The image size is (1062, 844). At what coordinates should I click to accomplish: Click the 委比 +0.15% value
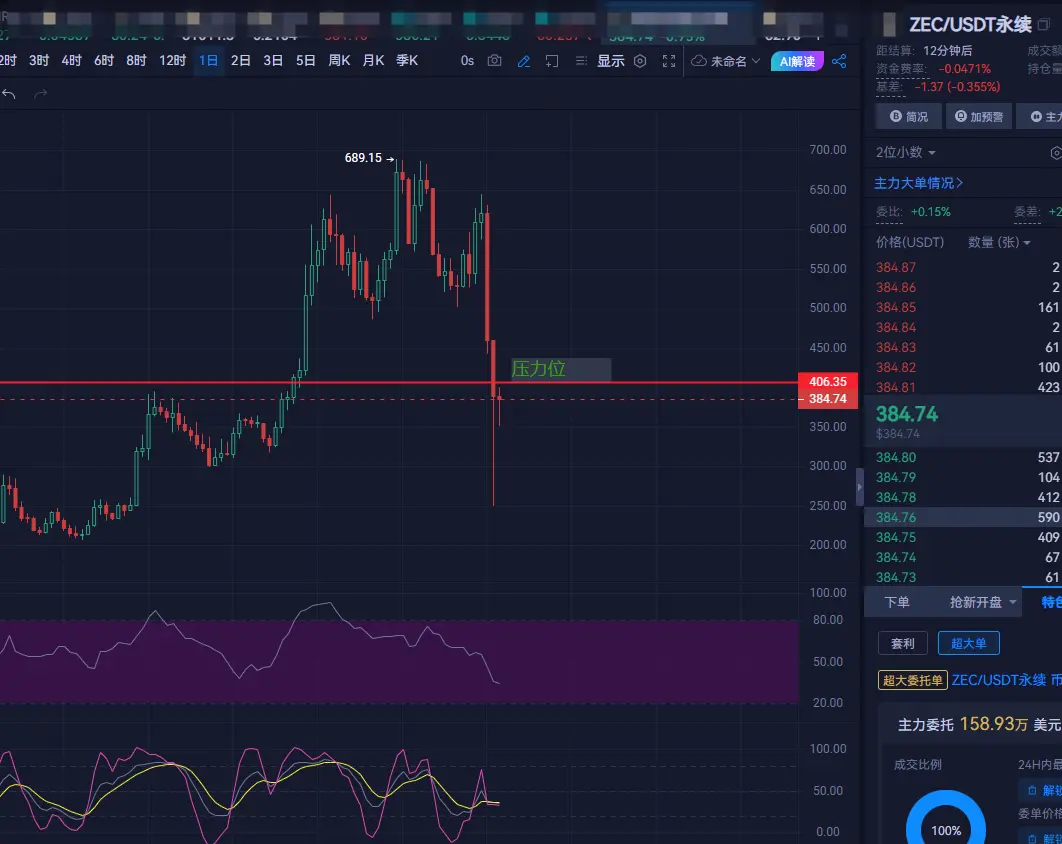point(931,212)
